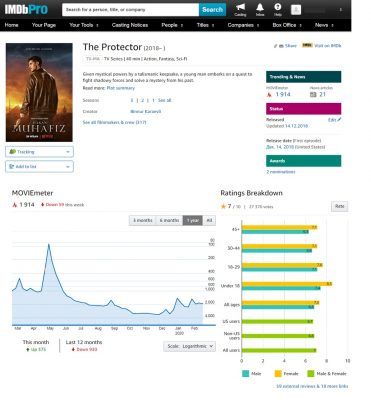
Task: Switch chart to 3 months range
Action: (143, 220)
